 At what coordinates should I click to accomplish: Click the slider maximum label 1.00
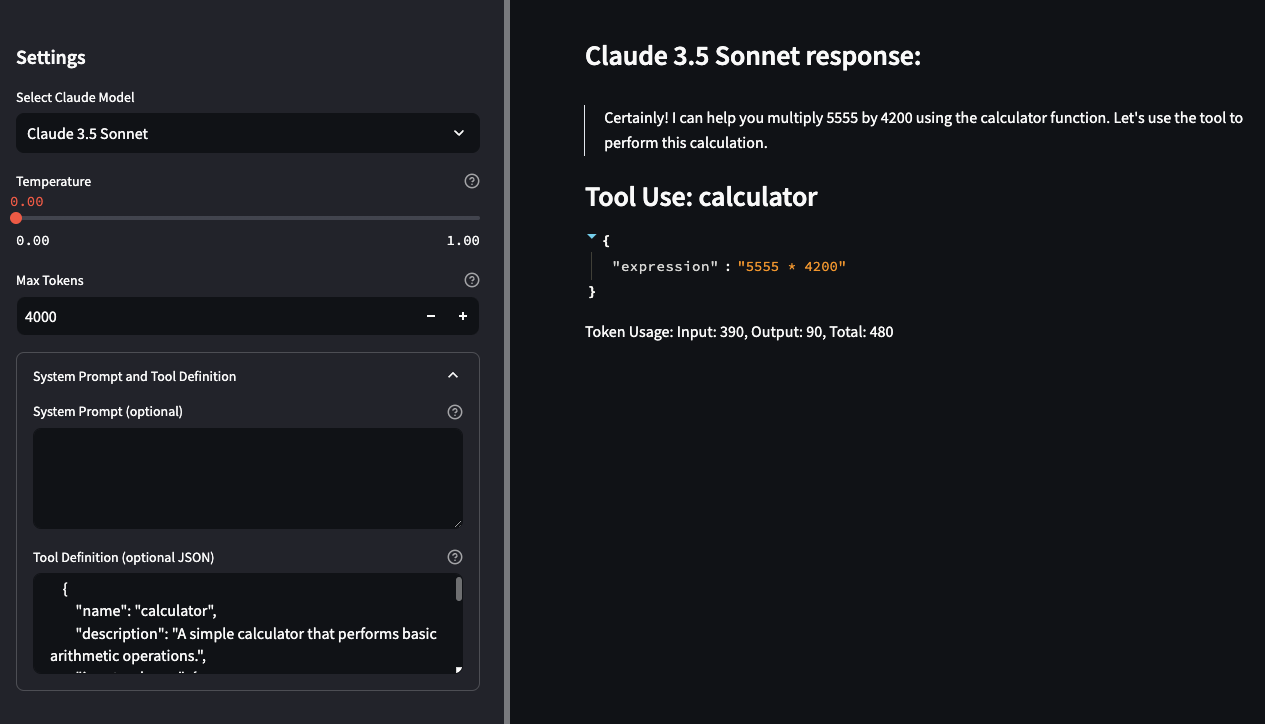tap(463, 240)
